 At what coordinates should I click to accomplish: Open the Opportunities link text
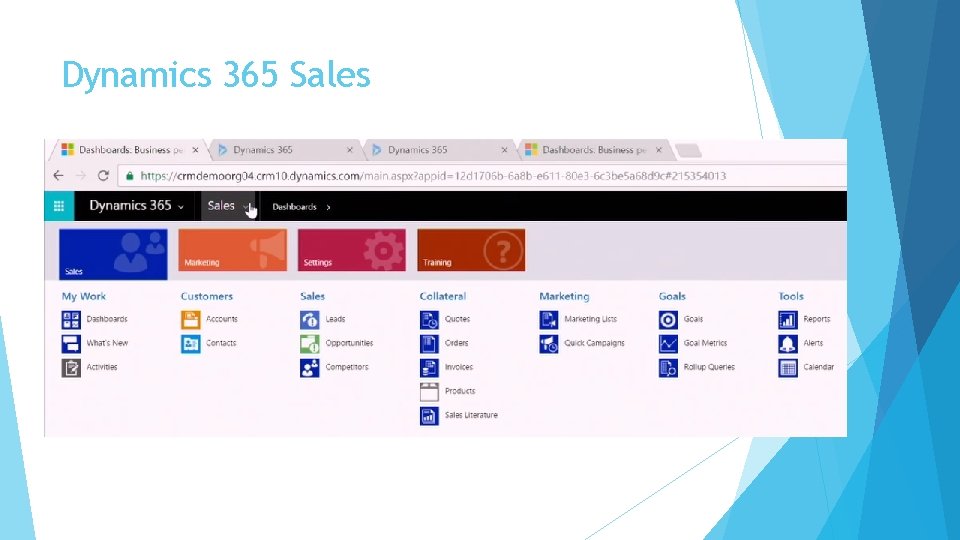click(x=349, y=343)
